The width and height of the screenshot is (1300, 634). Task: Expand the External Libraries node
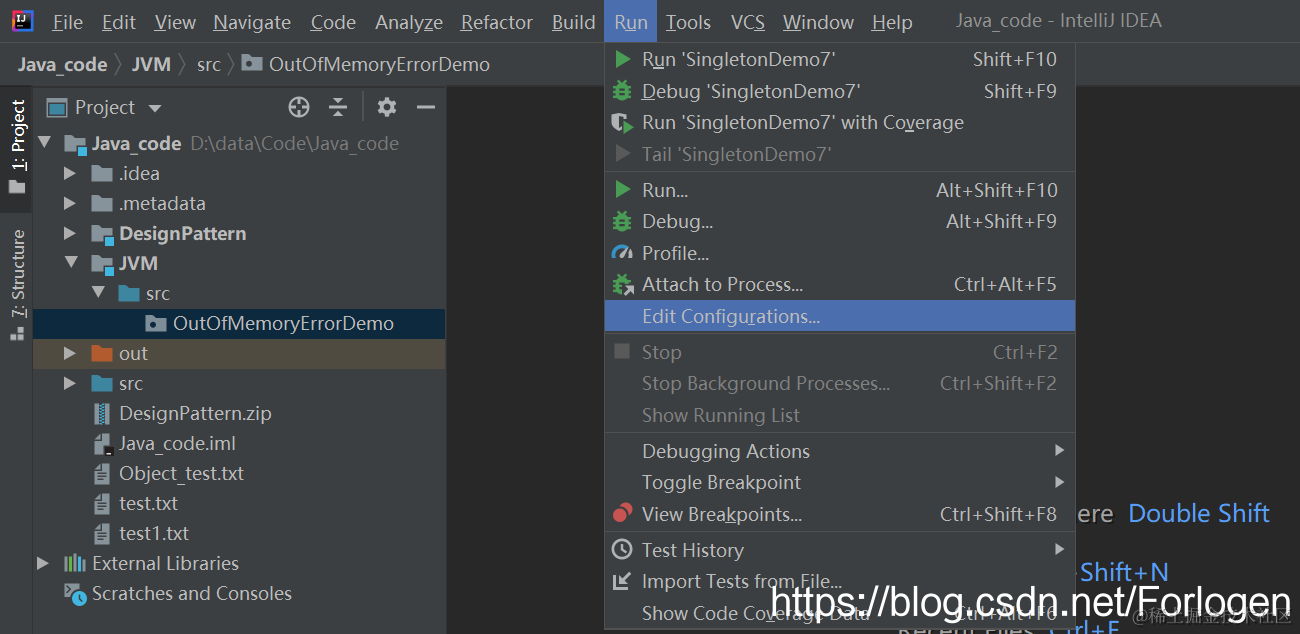[42, 563]
